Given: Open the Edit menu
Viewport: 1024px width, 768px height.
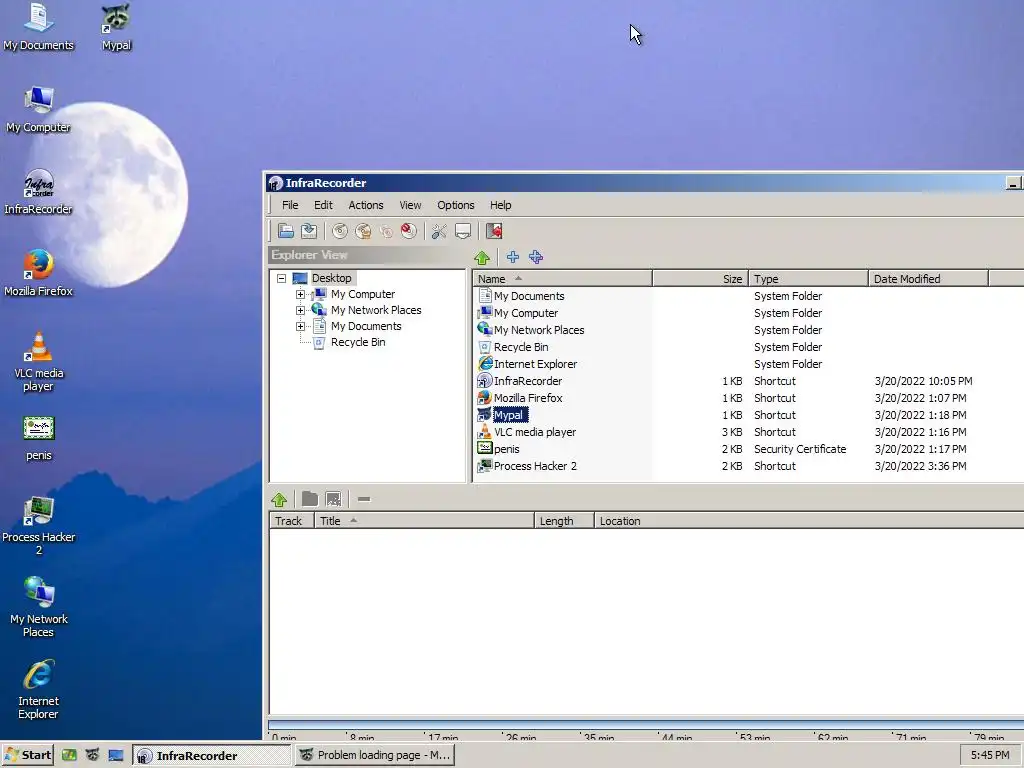Looking at the screenshot, I should pyautogui.click(x=323, y=205).
